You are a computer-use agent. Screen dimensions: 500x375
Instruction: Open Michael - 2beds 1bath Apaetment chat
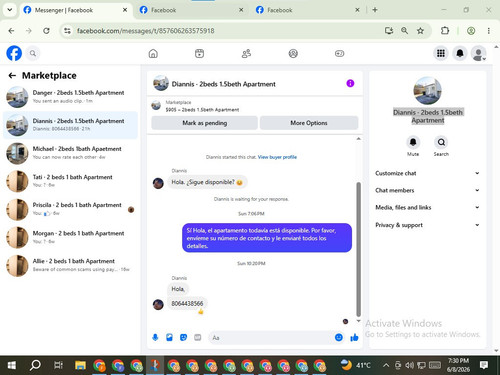pos(70,153)
